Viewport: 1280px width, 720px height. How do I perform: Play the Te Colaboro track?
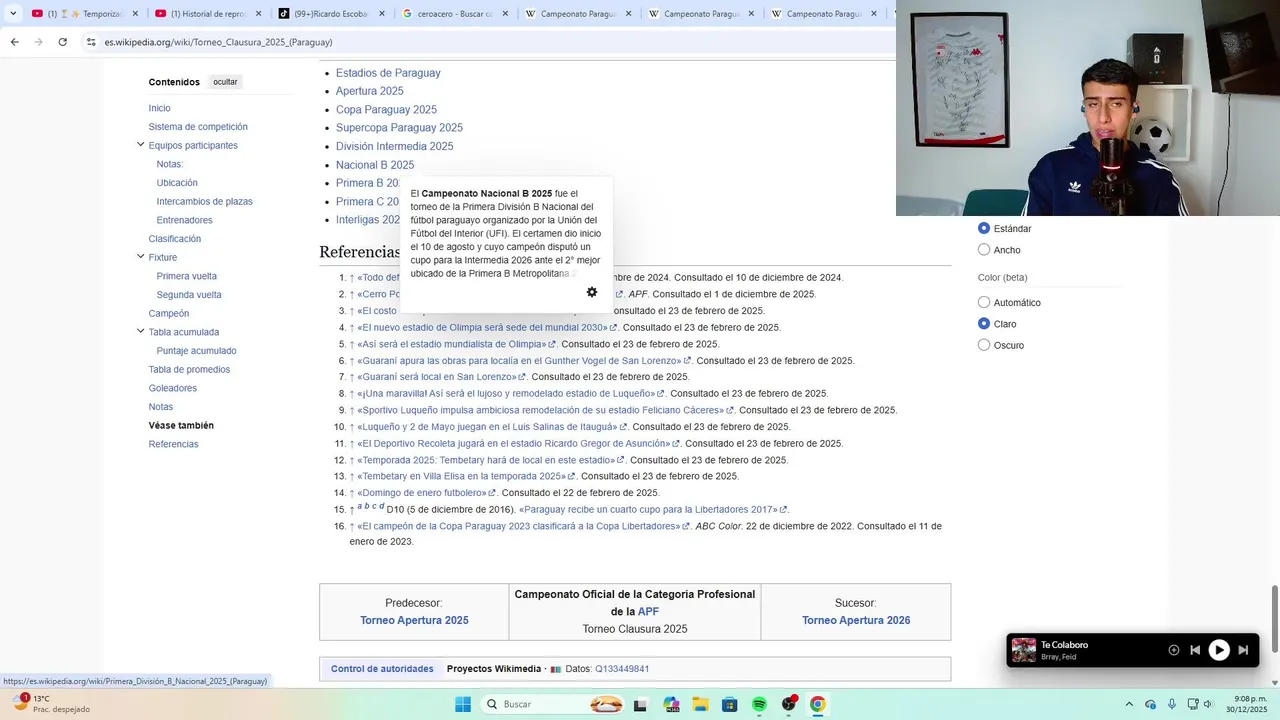[x=1219, y=650]
